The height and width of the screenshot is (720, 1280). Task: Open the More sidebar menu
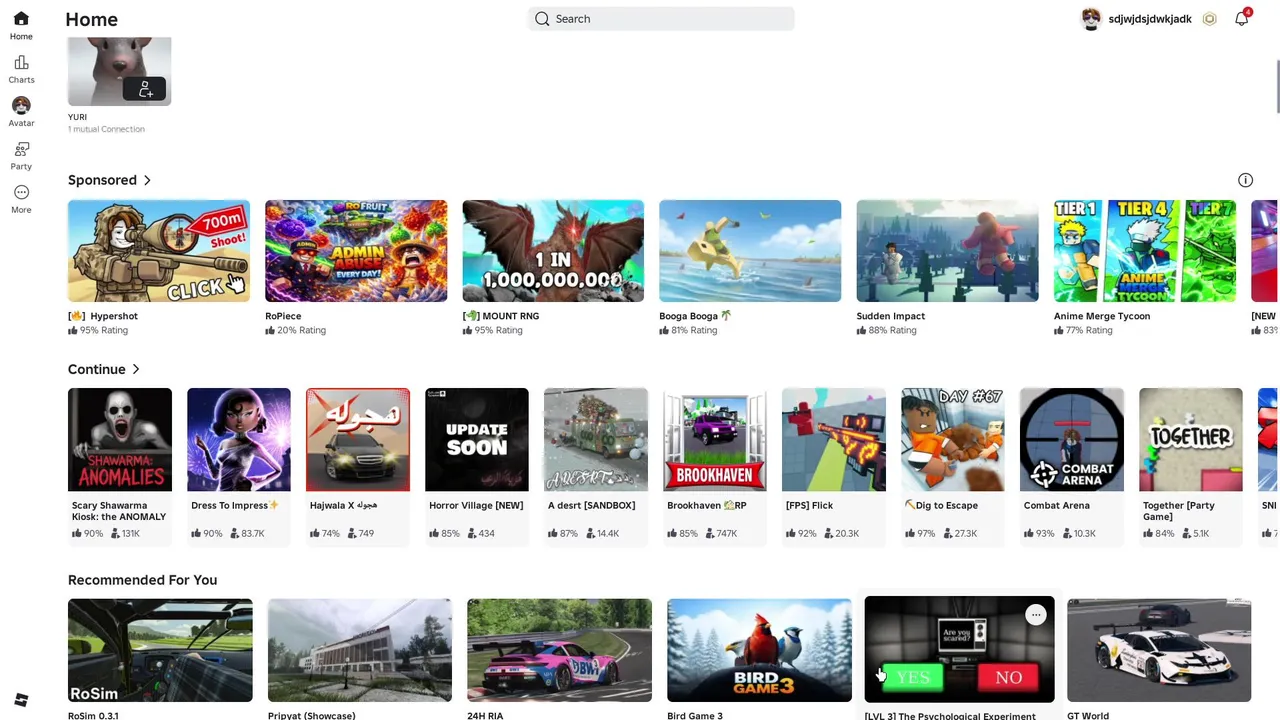point(21,192)
